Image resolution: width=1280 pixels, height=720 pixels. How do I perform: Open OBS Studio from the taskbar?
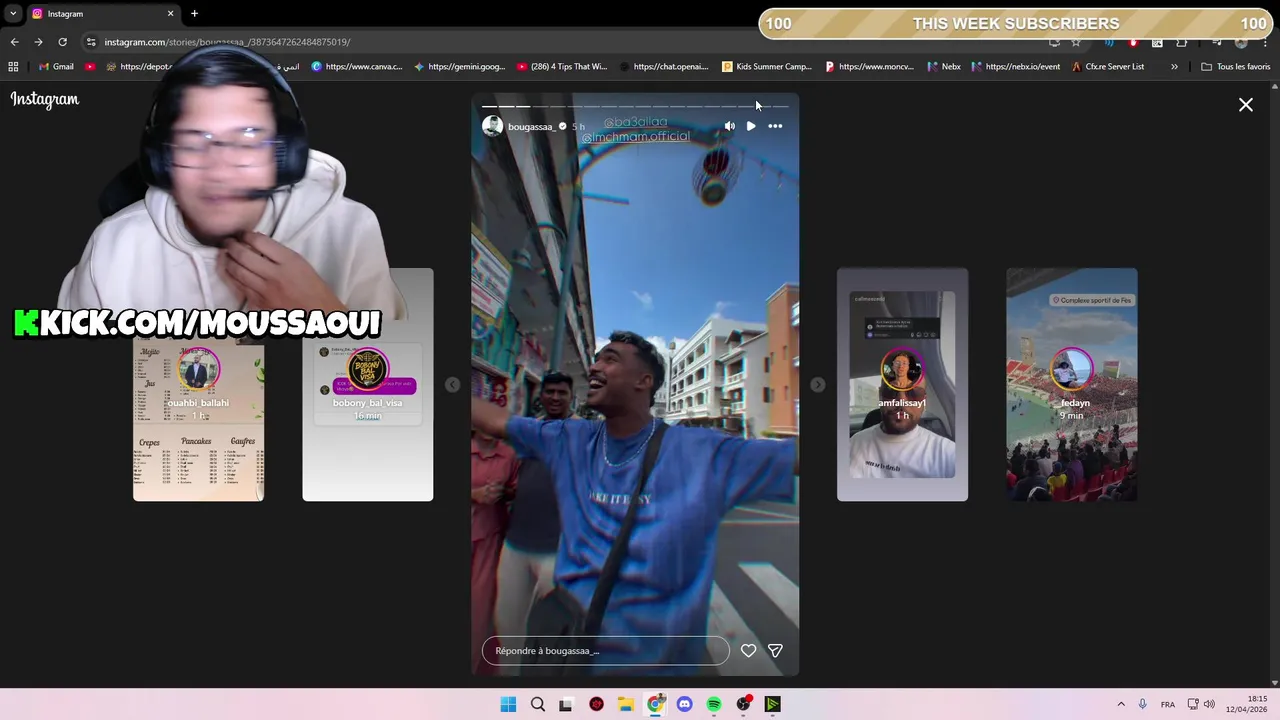click(743, 704)
